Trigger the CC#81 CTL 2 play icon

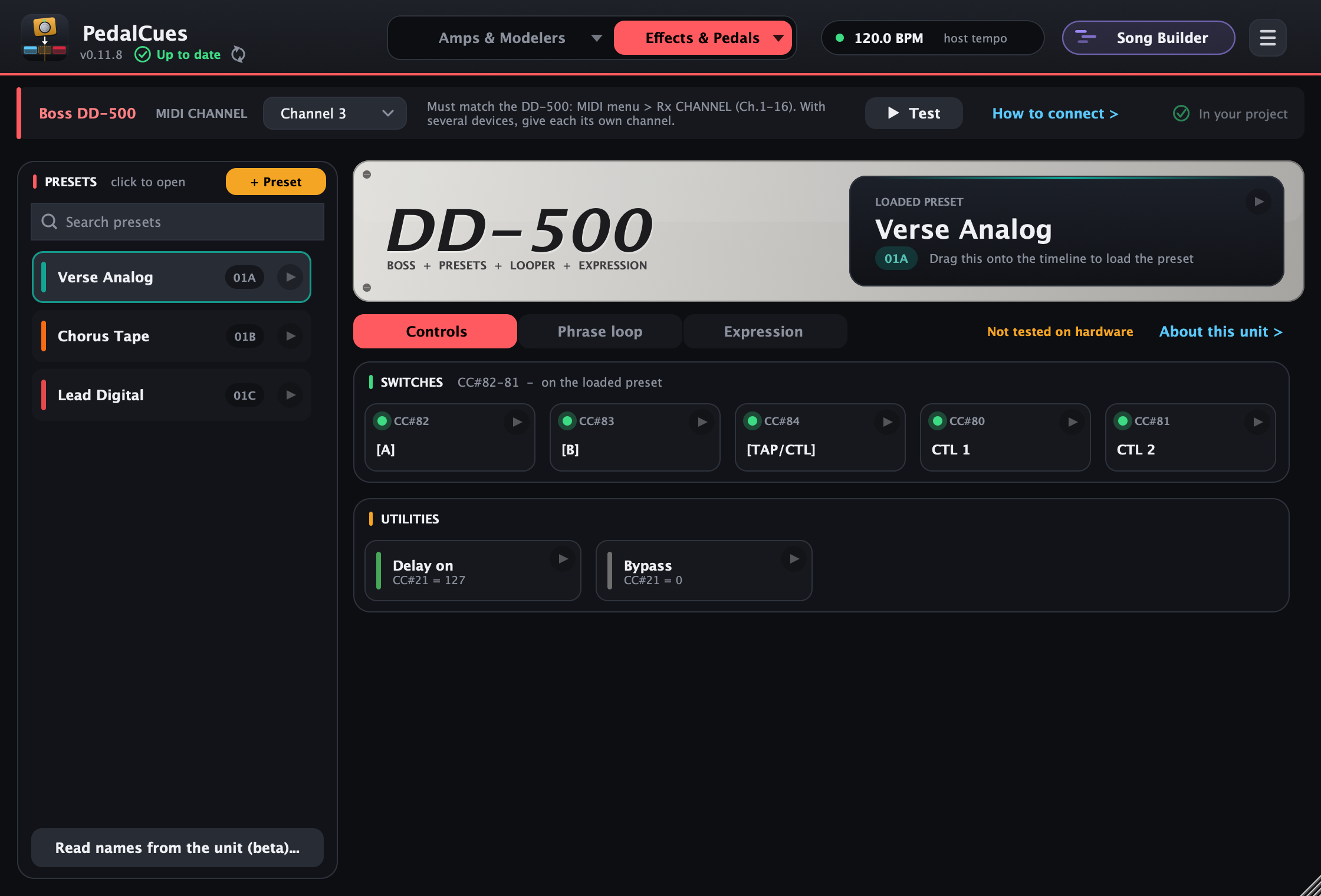(1257, 422)
